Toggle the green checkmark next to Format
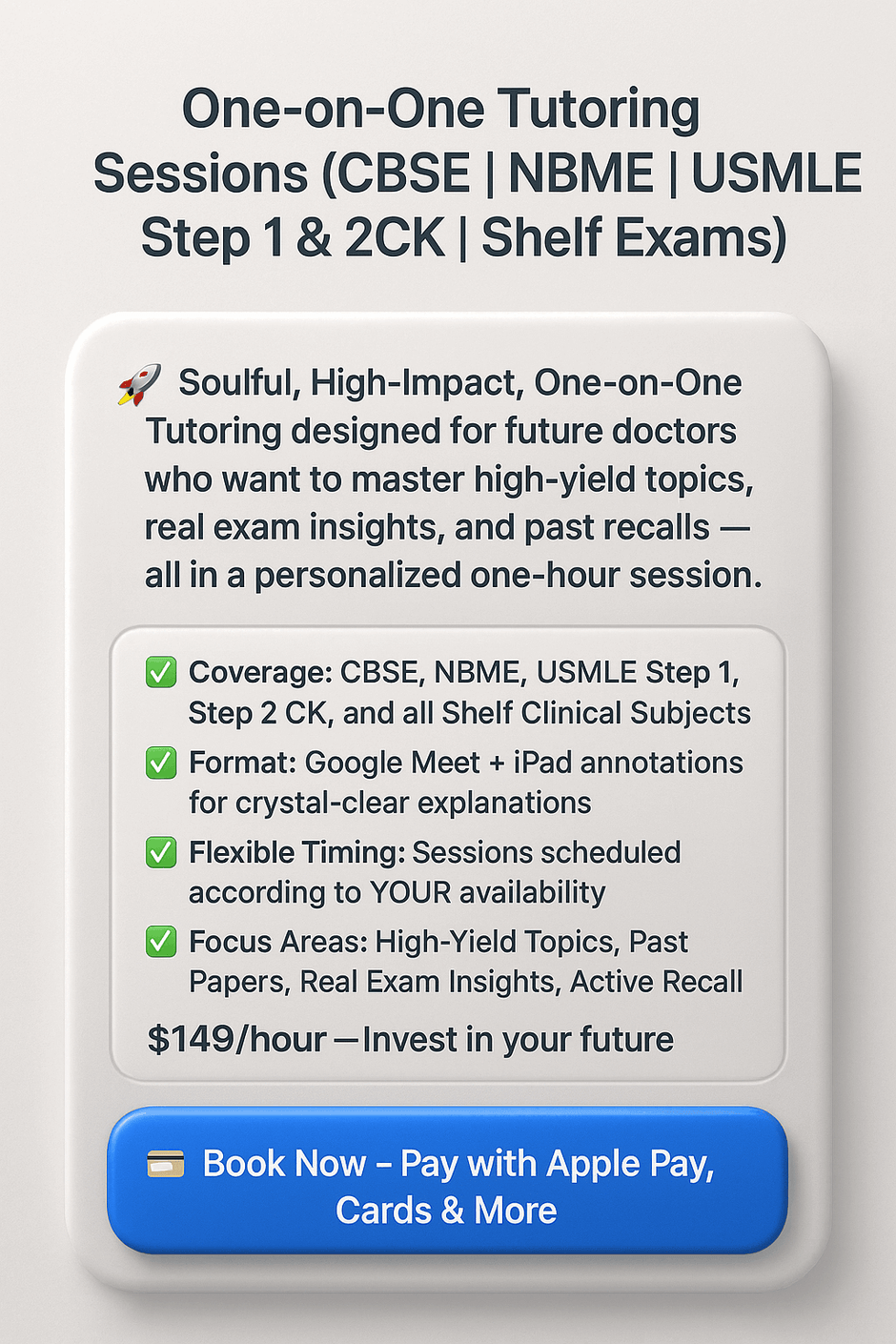This screenshot has height=1344, width=896. [x=161, y=763]
